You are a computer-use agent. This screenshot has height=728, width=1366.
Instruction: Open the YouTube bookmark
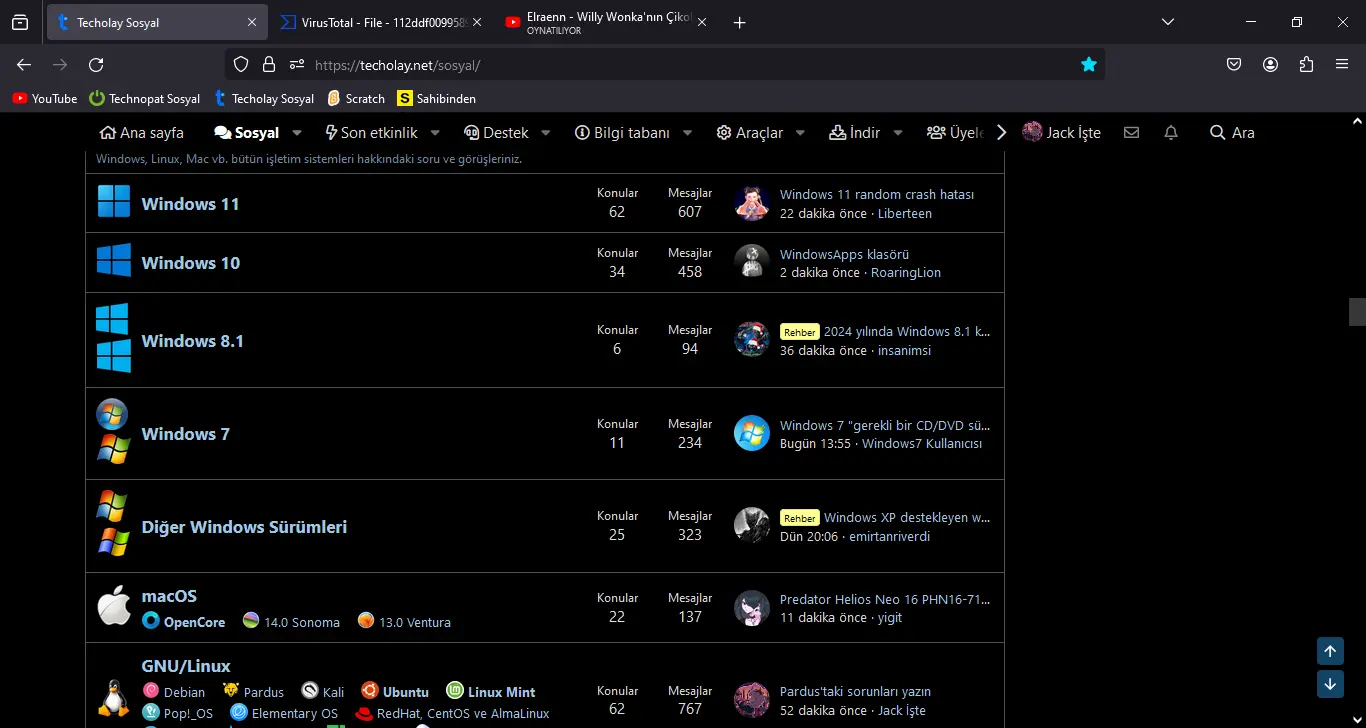[45, 99]
